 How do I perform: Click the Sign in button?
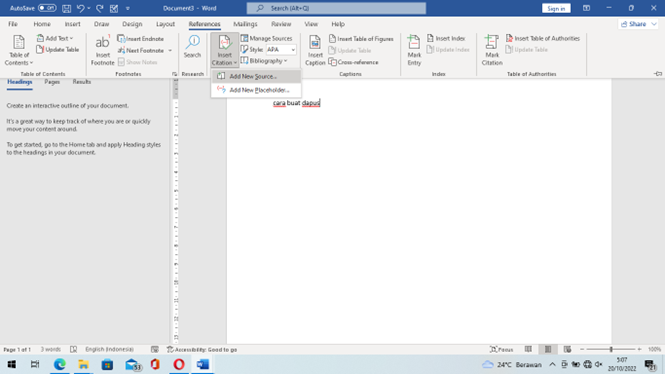click(556, 8)
